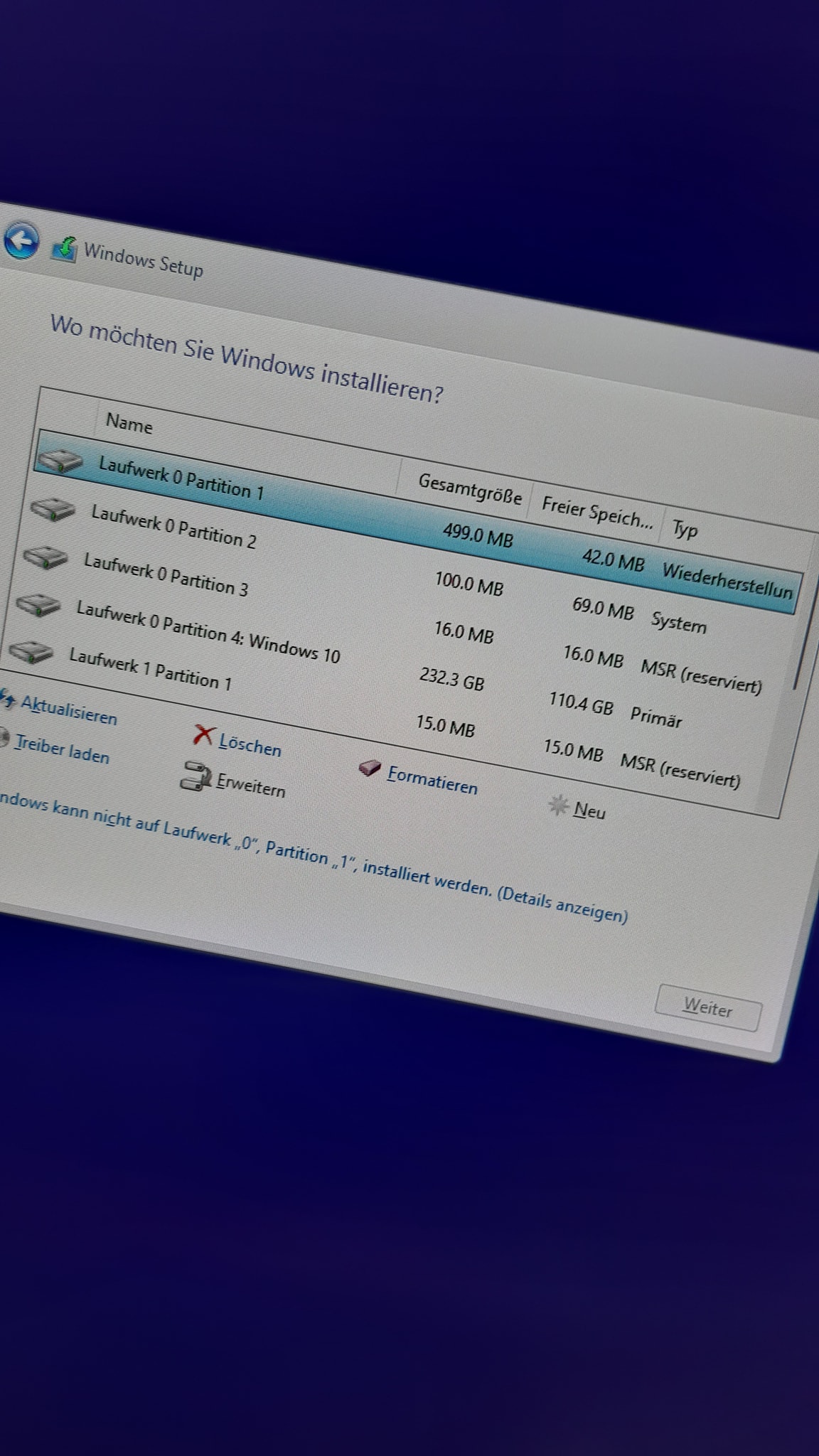The image size is (819, 1456).
Task: Click Löschen link
Action: pyautogui.click(x=250, y=744)
